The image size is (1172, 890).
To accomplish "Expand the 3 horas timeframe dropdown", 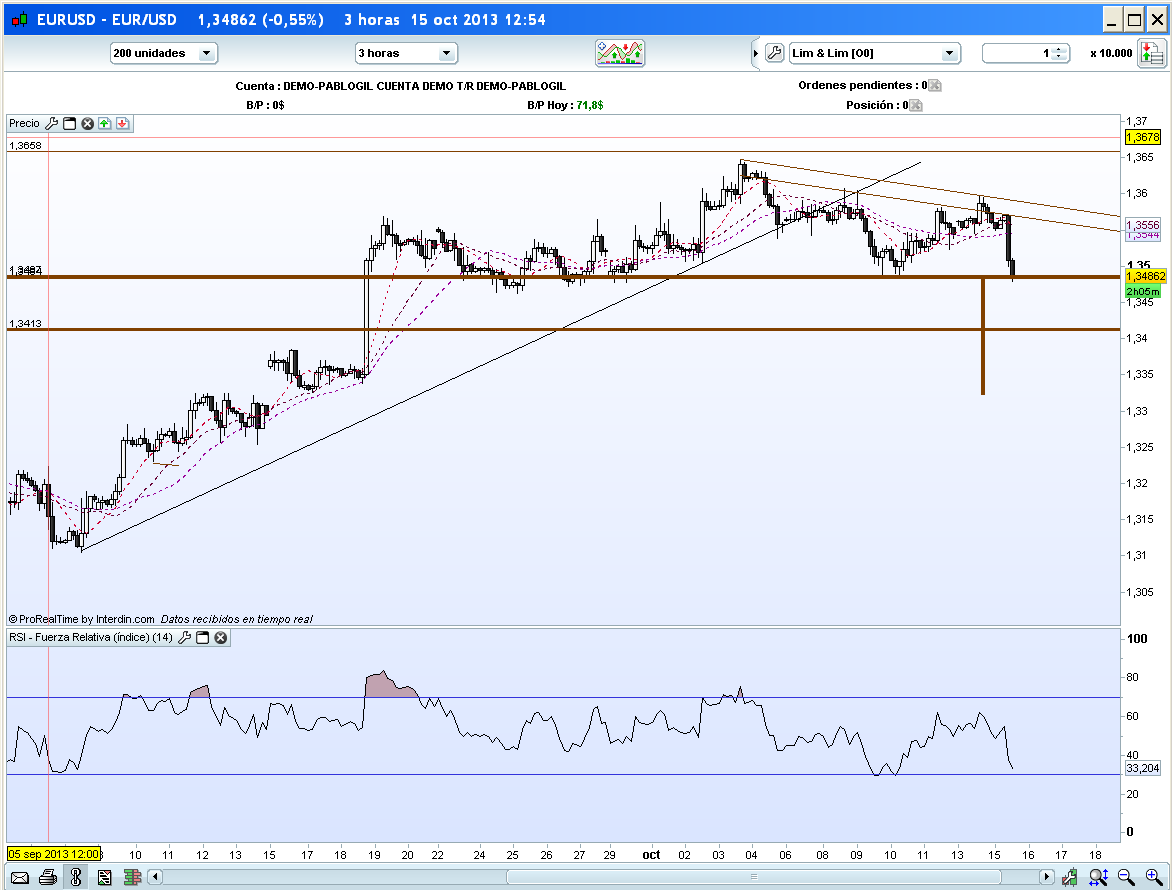I will (x=405, y=53).
